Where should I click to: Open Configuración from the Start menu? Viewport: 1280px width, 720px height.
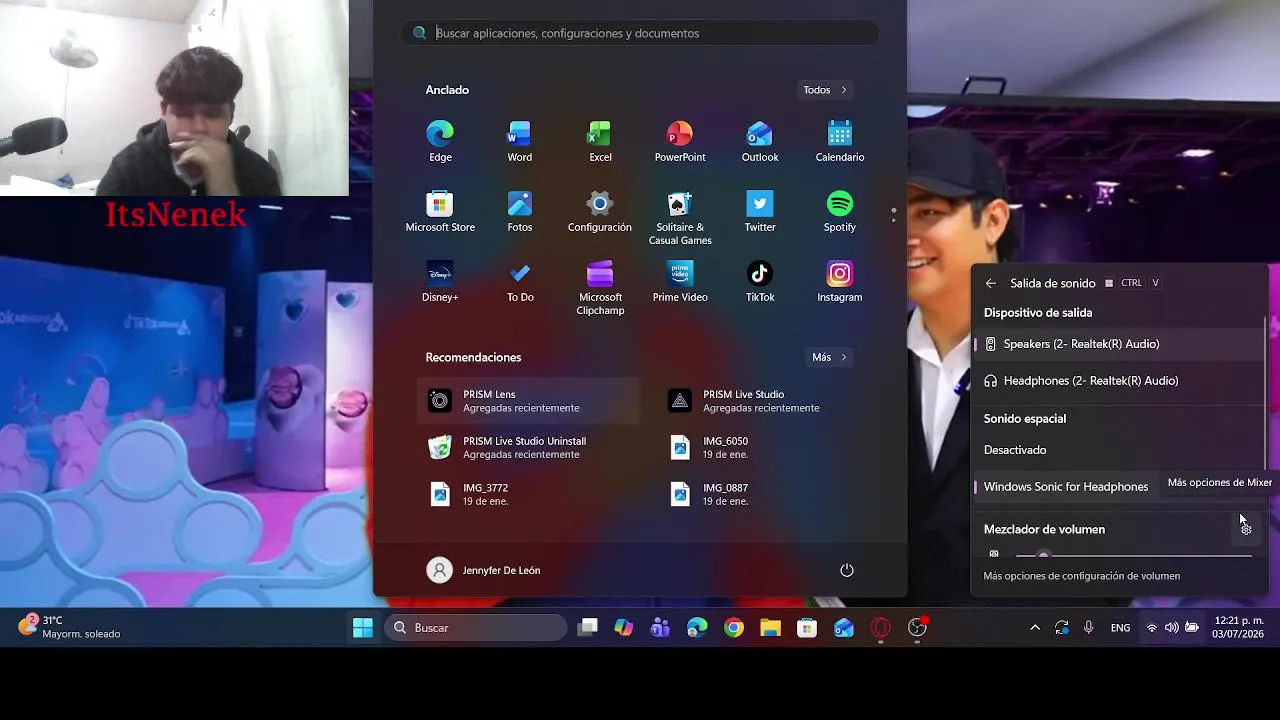click(600, 211)
